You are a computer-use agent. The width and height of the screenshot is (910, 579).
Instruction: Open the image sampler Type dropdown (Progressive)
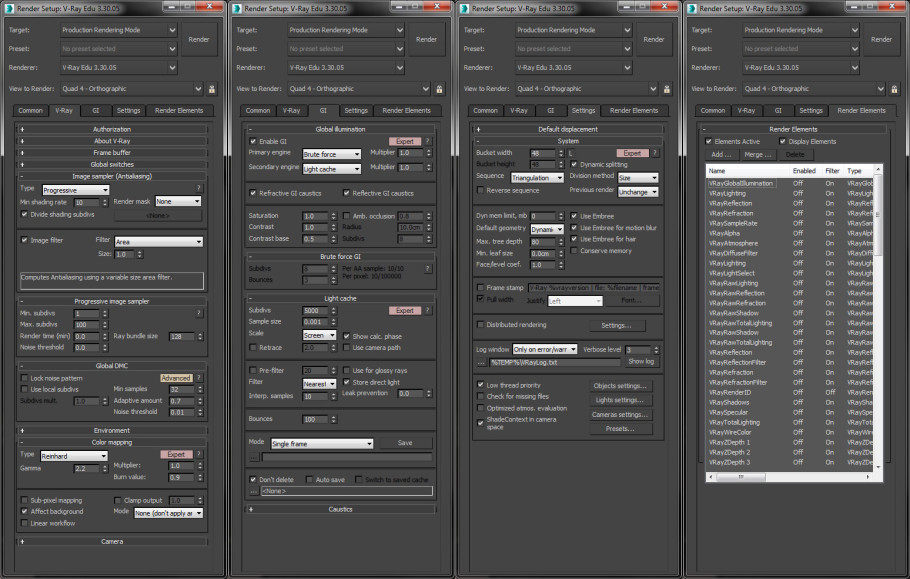point(75,190)
